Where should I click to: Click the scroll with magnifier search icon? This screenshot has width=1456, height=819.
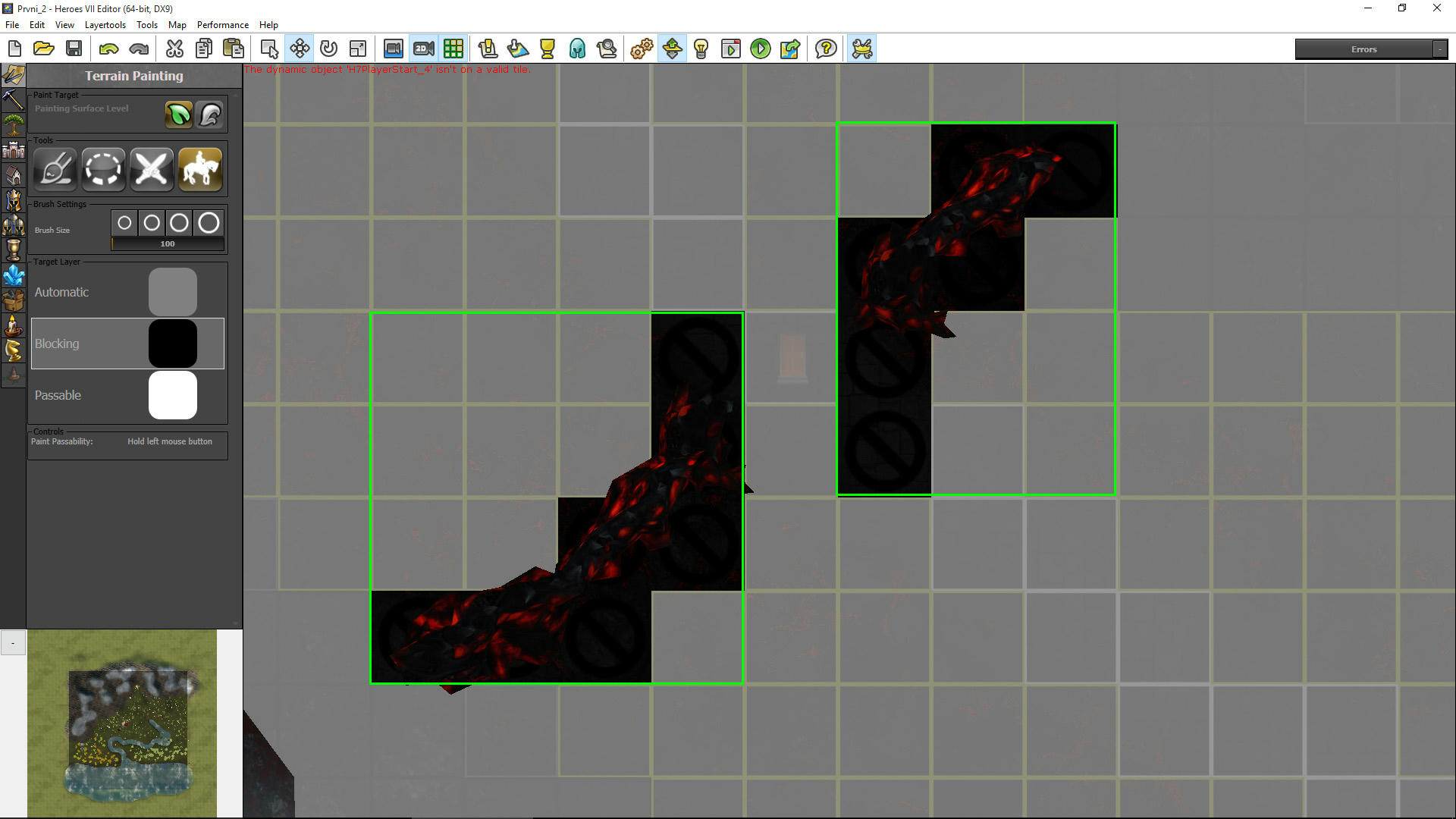[x=607, y=49]
